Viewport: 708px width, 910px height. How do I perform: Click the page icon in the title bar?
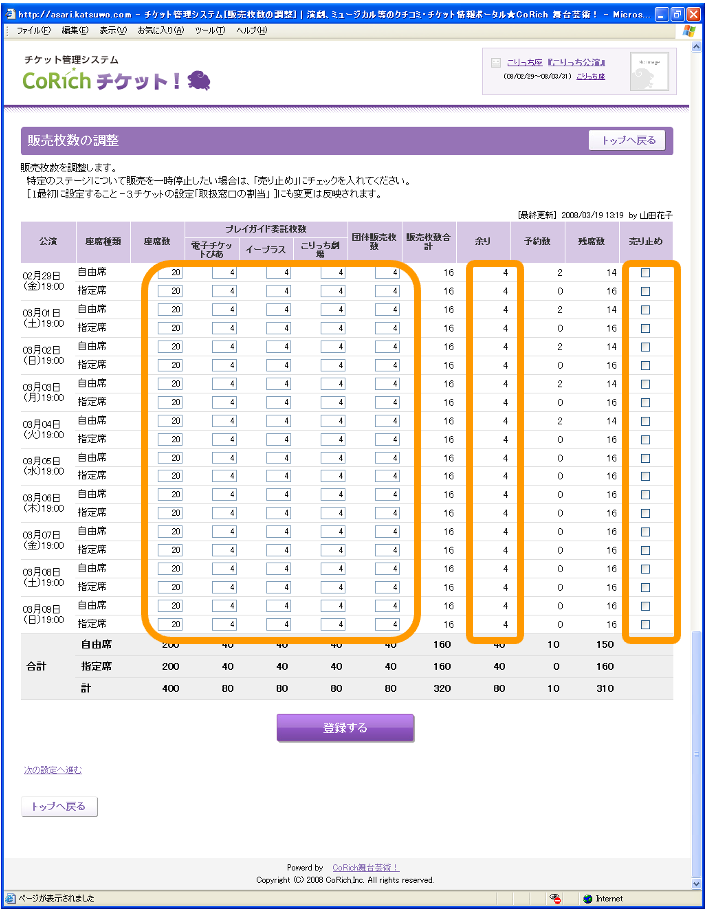click(10, 11)
